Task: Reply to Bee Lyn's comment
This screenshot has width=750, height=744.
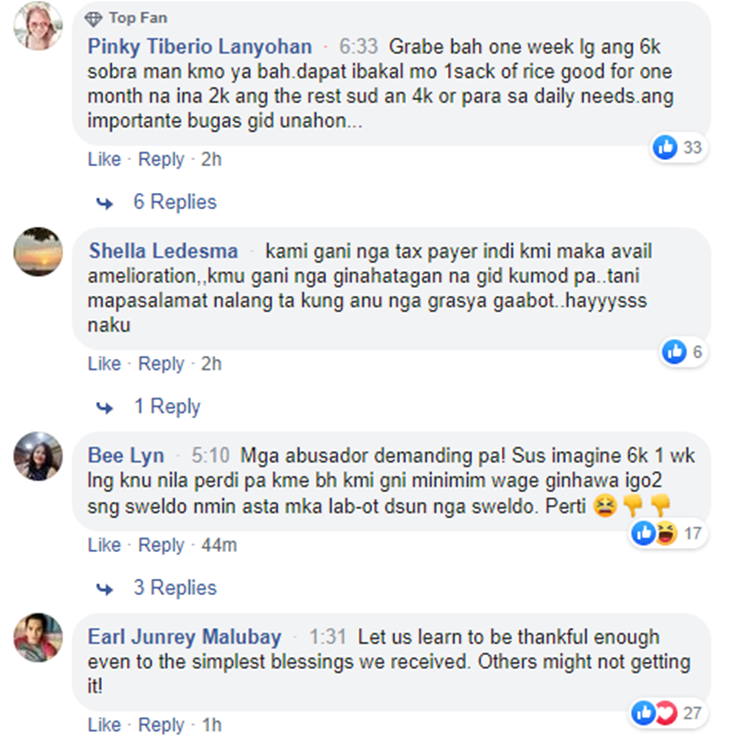Action: point(161,545)
